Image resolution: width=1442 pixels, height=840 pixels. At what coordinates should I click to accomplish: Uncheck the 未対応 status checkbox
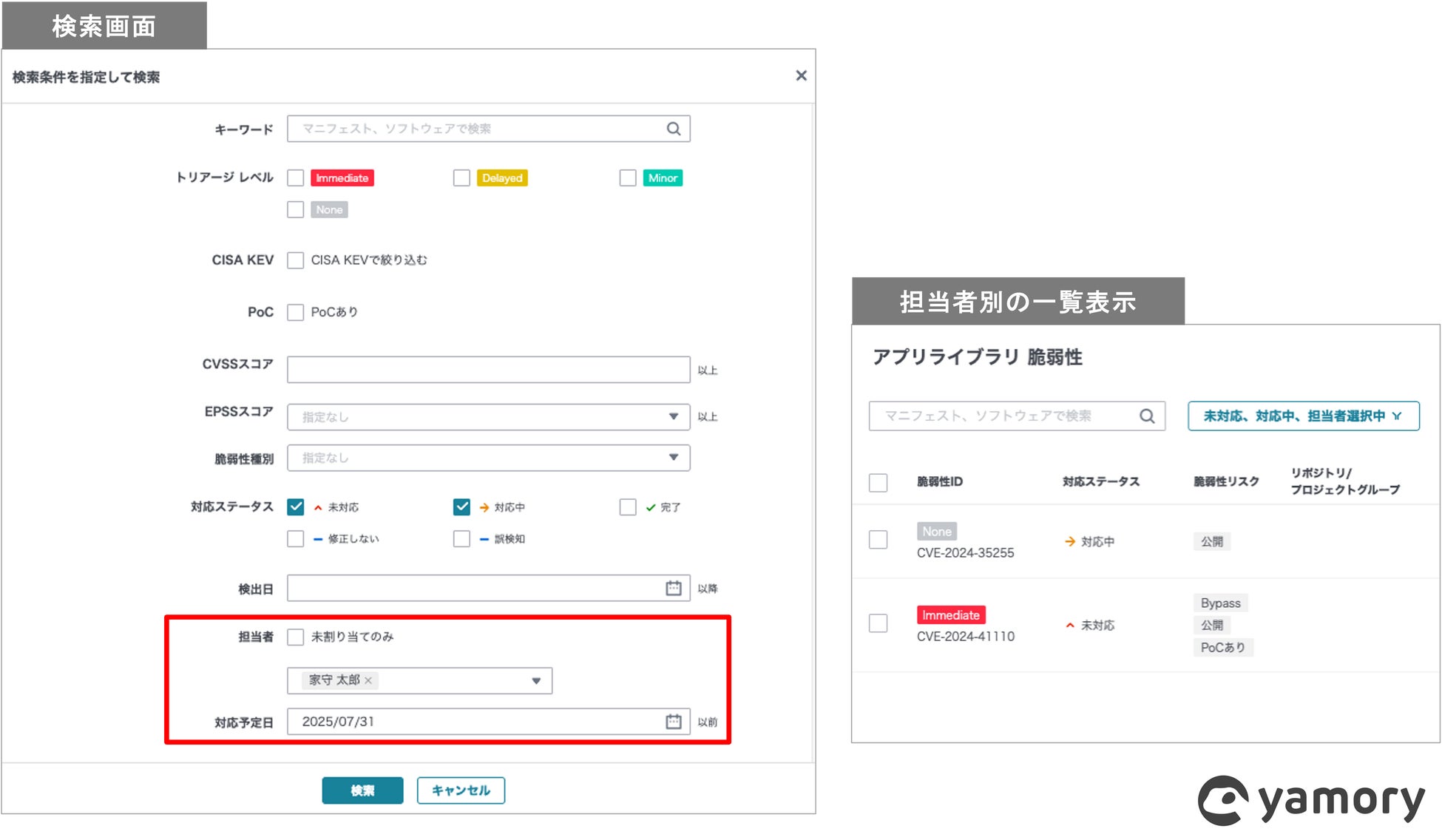click(296, 507)
